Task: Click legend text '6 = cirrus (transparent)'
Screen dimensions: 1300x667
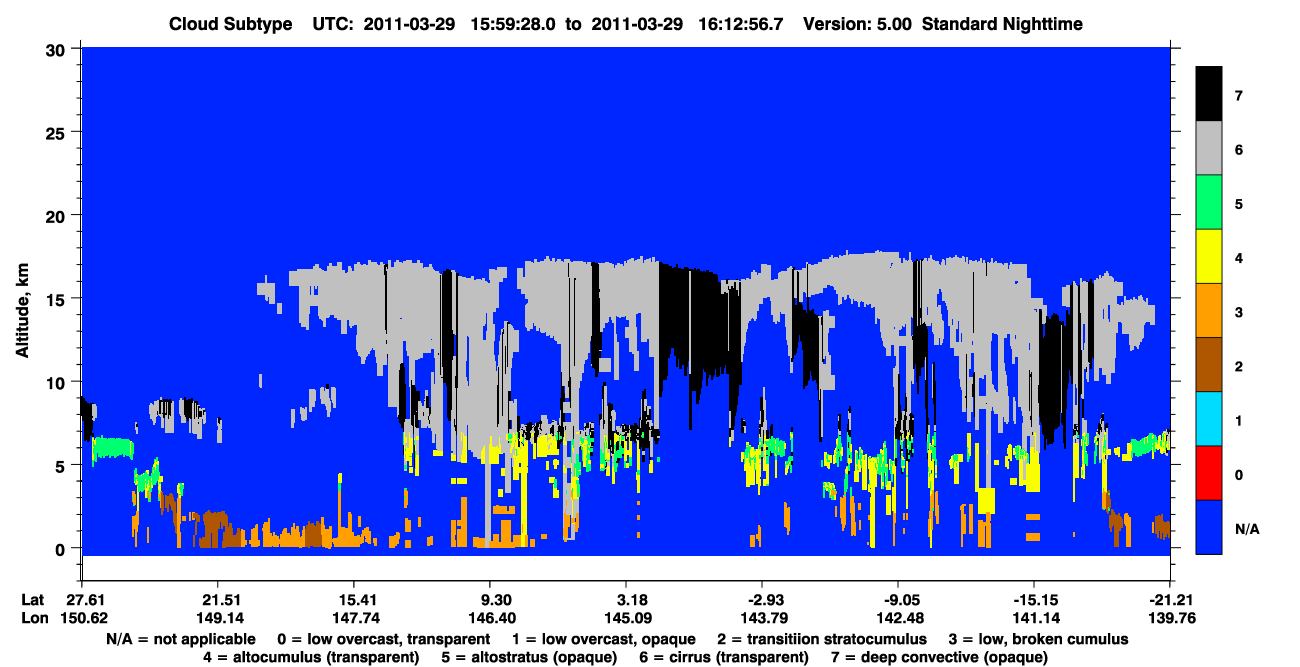Action: point(724,657)
